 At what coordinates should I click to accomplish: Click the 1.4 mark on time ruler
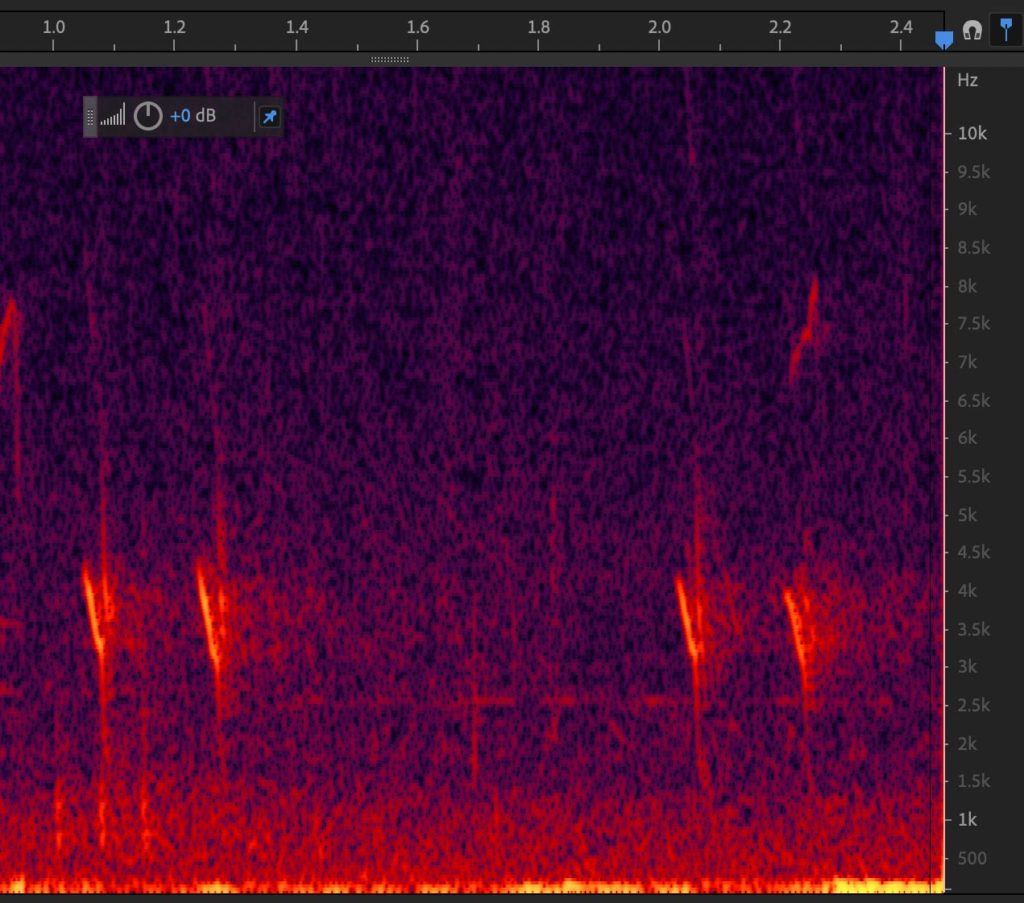tap(297, 27)
